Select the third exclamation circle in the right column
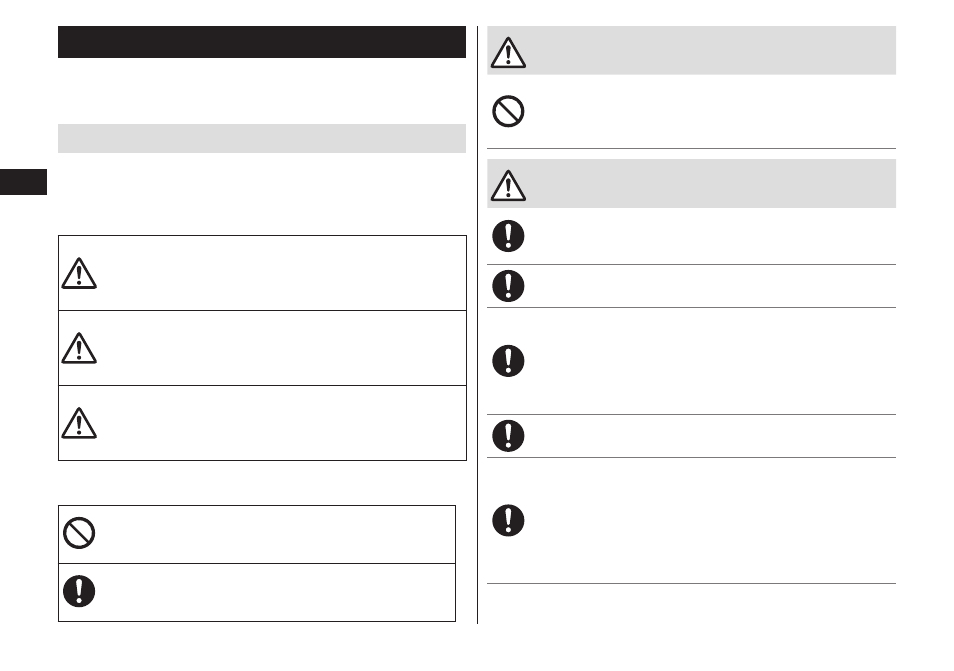Screen dimensions: 954x671 [508, 361]
